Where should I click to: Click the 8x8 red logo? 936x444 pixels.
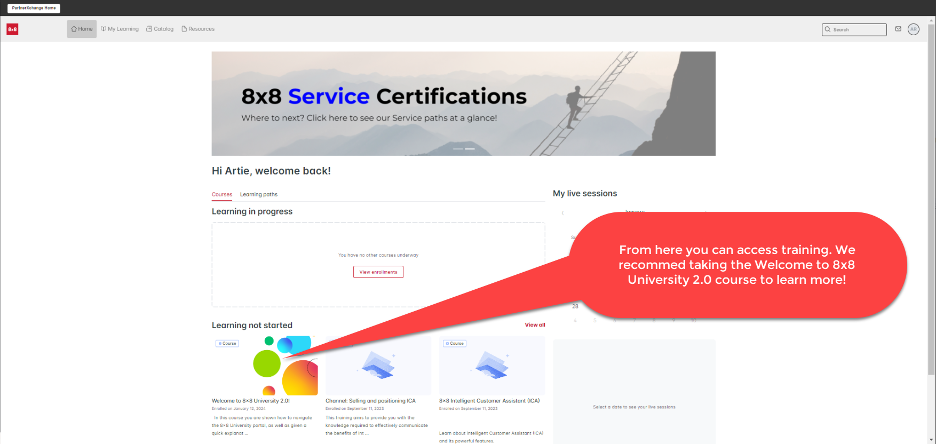(12, 29)
